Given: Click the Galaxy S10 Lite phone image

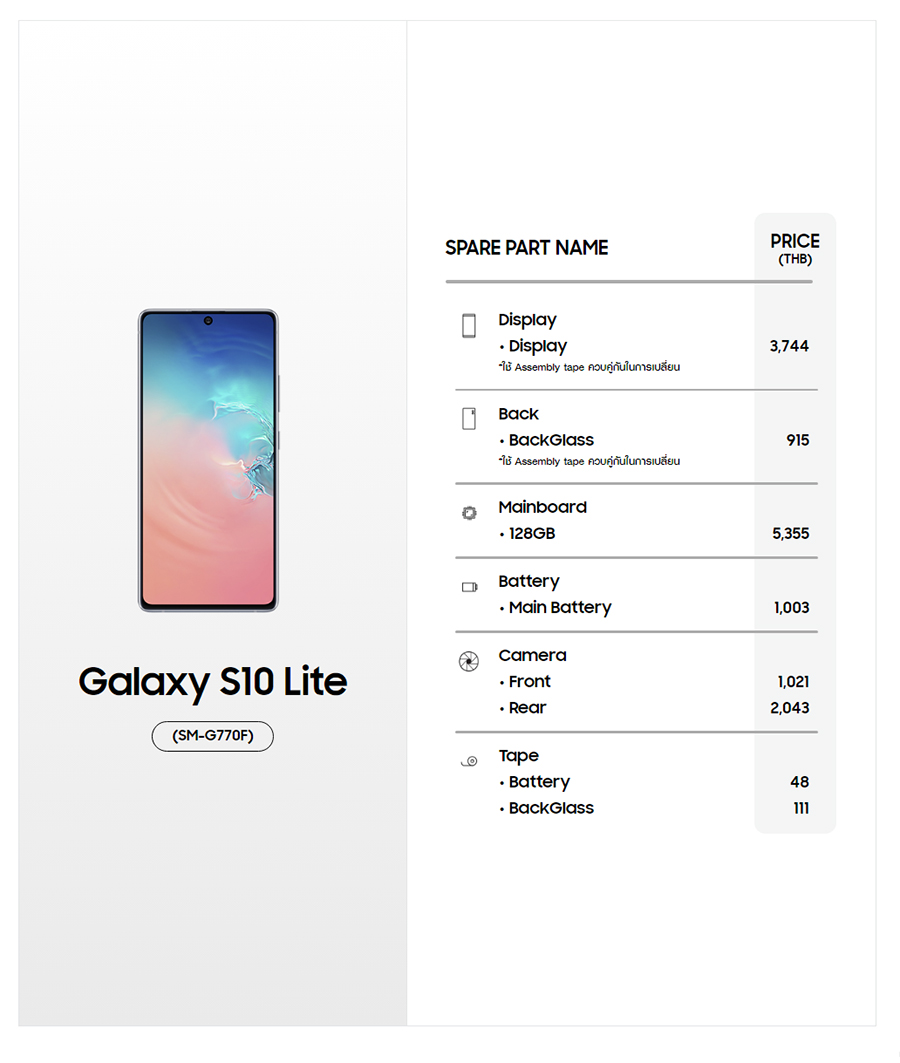Looking at the screenshot, I should point(208,460).
